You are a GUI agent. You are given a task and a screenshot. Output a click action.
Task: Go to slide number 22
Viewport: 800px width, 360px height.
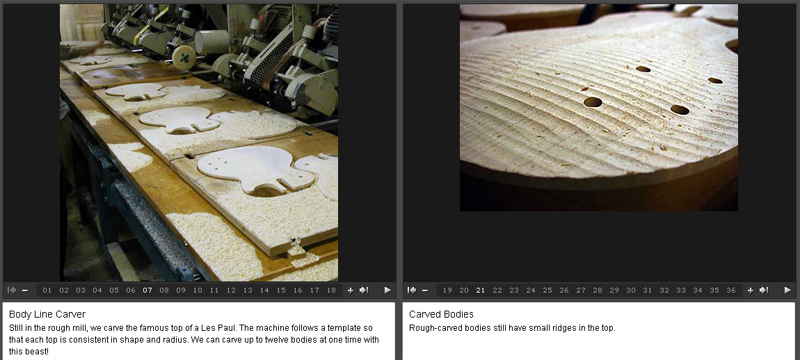pos(497,290)
